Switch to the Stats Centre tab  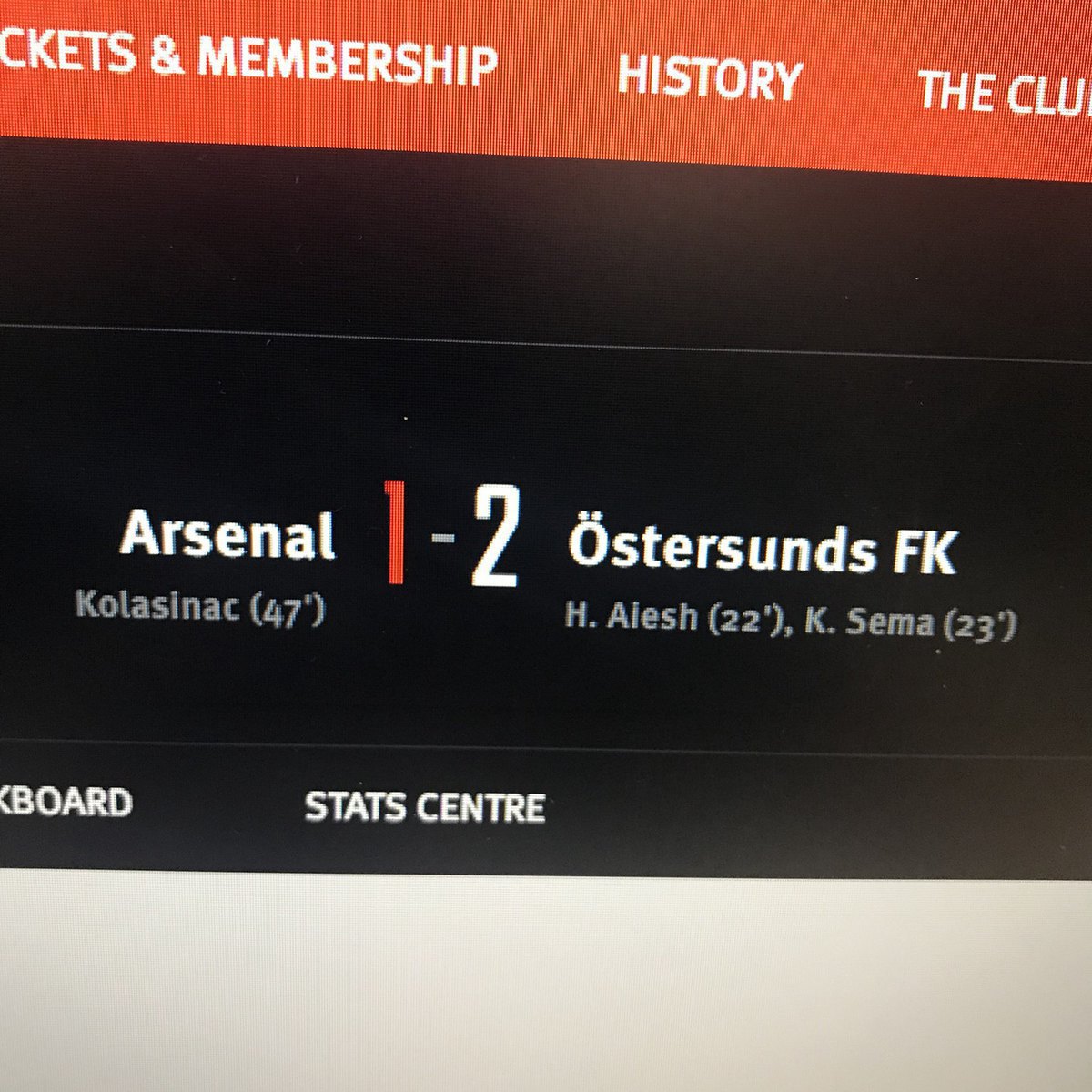tap(424, 807)
